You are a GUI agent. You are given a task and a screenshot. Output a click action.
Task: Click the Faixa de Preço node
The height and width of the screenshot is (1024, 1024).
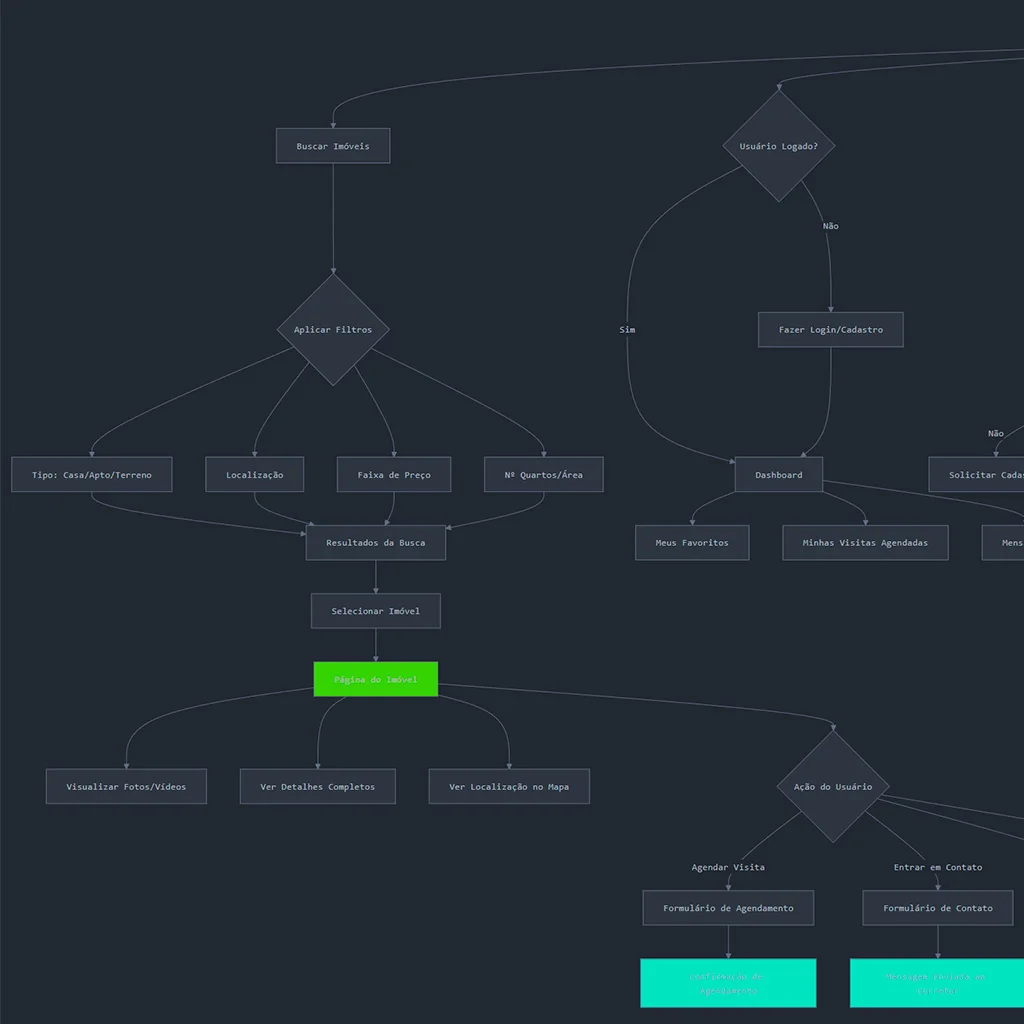(x=394, y=475)
